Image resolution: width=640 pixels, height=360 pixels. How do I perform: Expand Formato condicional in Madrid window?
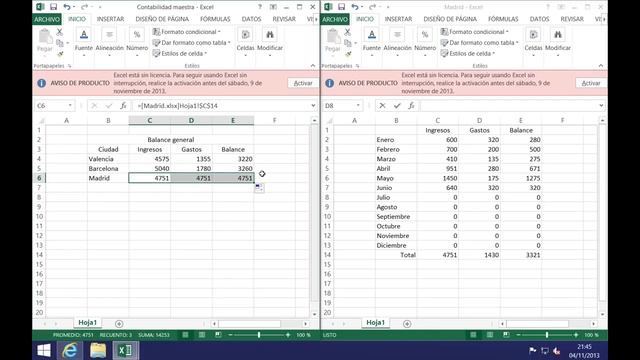pos(474,32)
